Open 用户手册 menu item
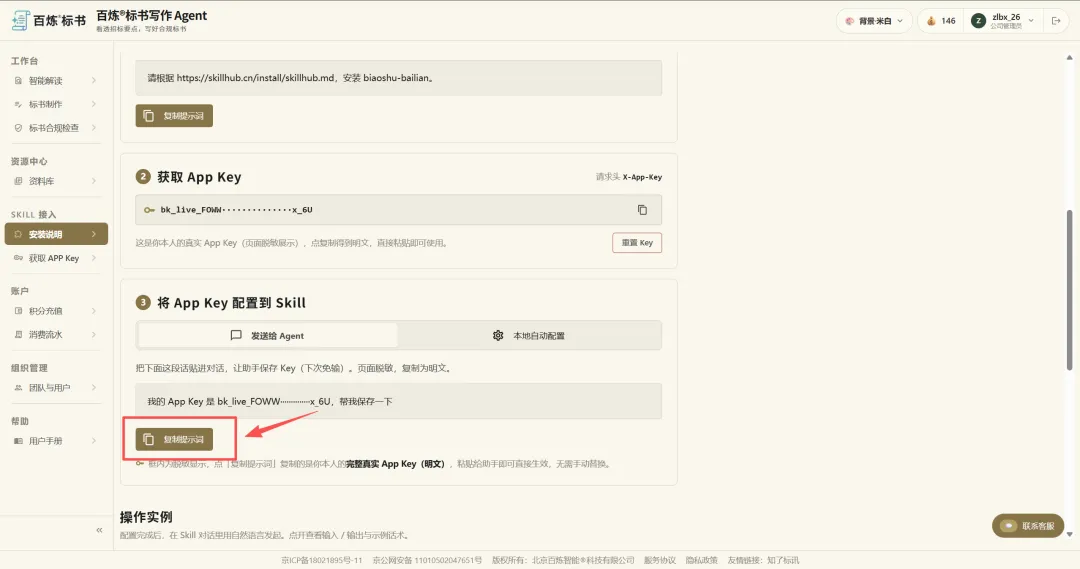Screen dimensions: 1080x569 pyautogui.click(x=56, y=441)
